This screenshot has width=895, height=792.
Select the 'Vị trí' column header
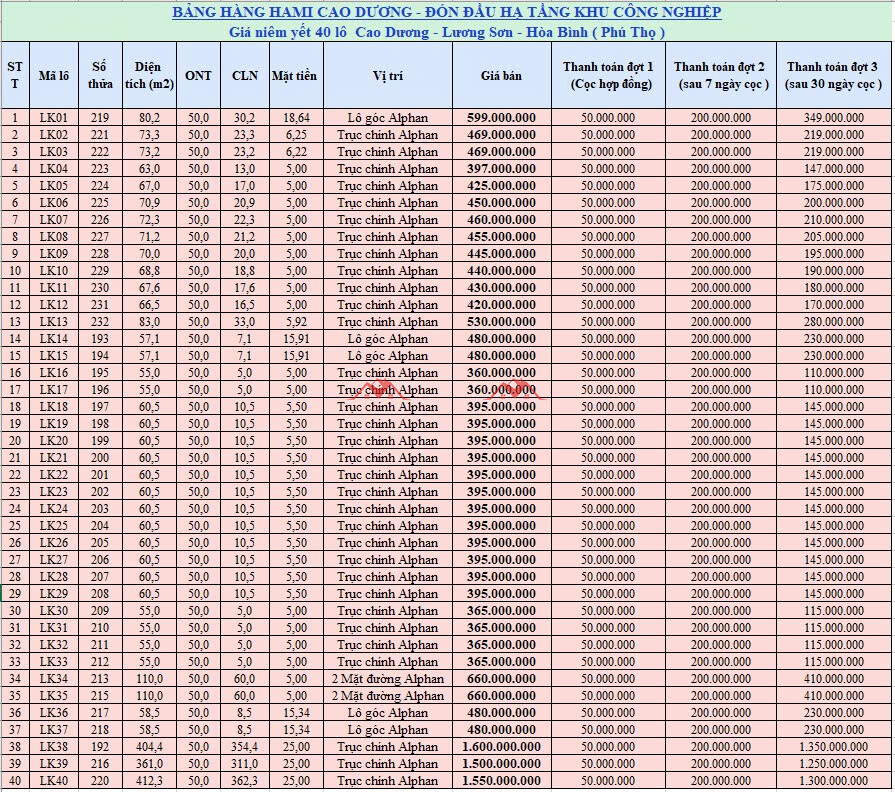(387, 75)
